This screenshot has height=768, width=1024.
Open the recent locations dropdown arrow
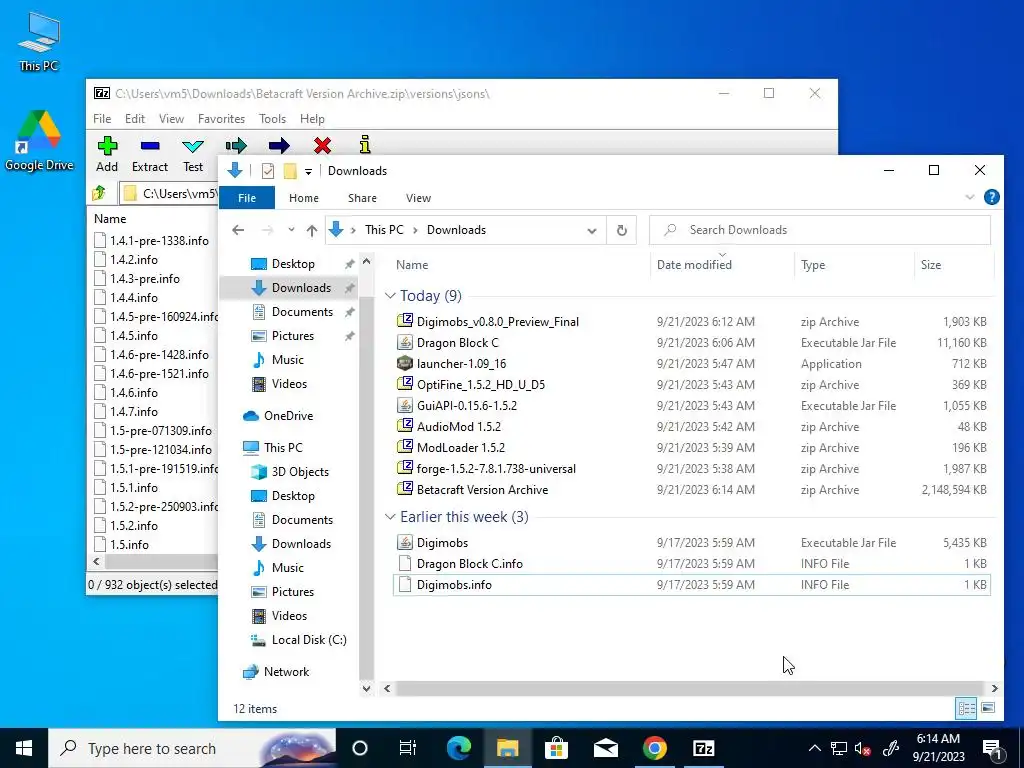(291, 230)
